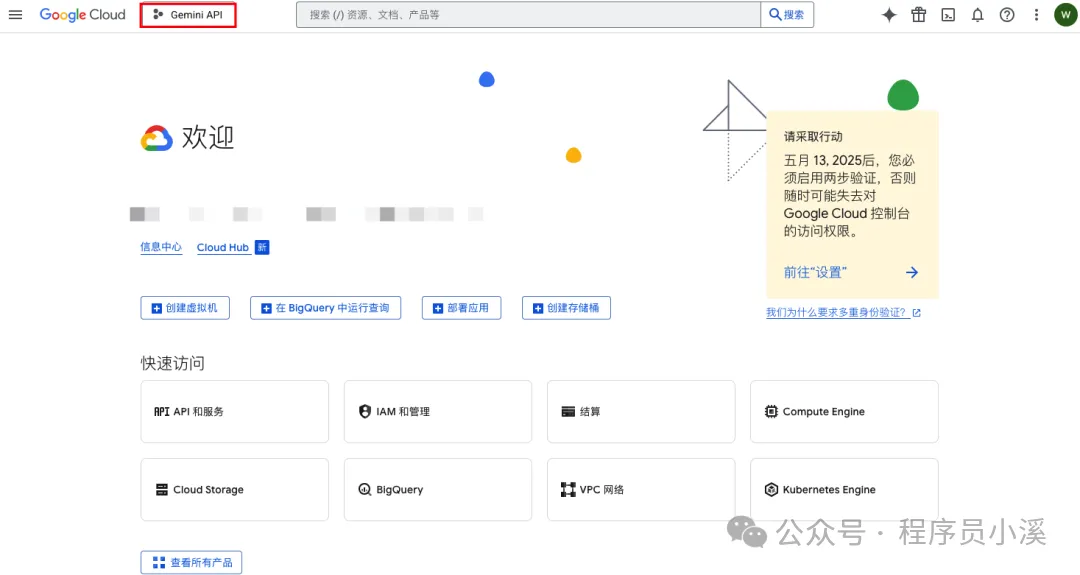Open the VPC 网络 card
The image size is (1080, 575).
(641, 490)
